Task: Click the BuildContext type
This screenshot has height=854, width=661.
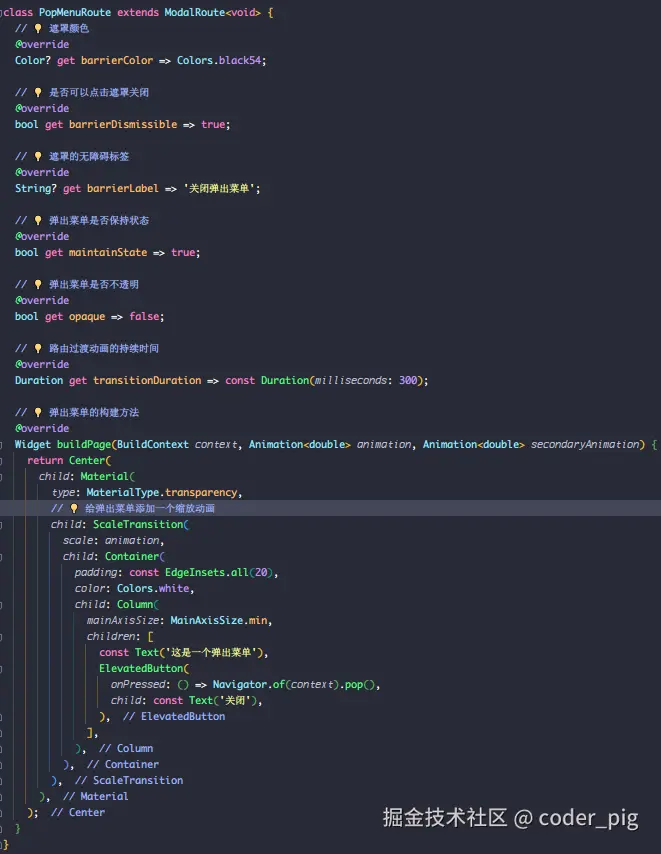Action: [153, 444]
